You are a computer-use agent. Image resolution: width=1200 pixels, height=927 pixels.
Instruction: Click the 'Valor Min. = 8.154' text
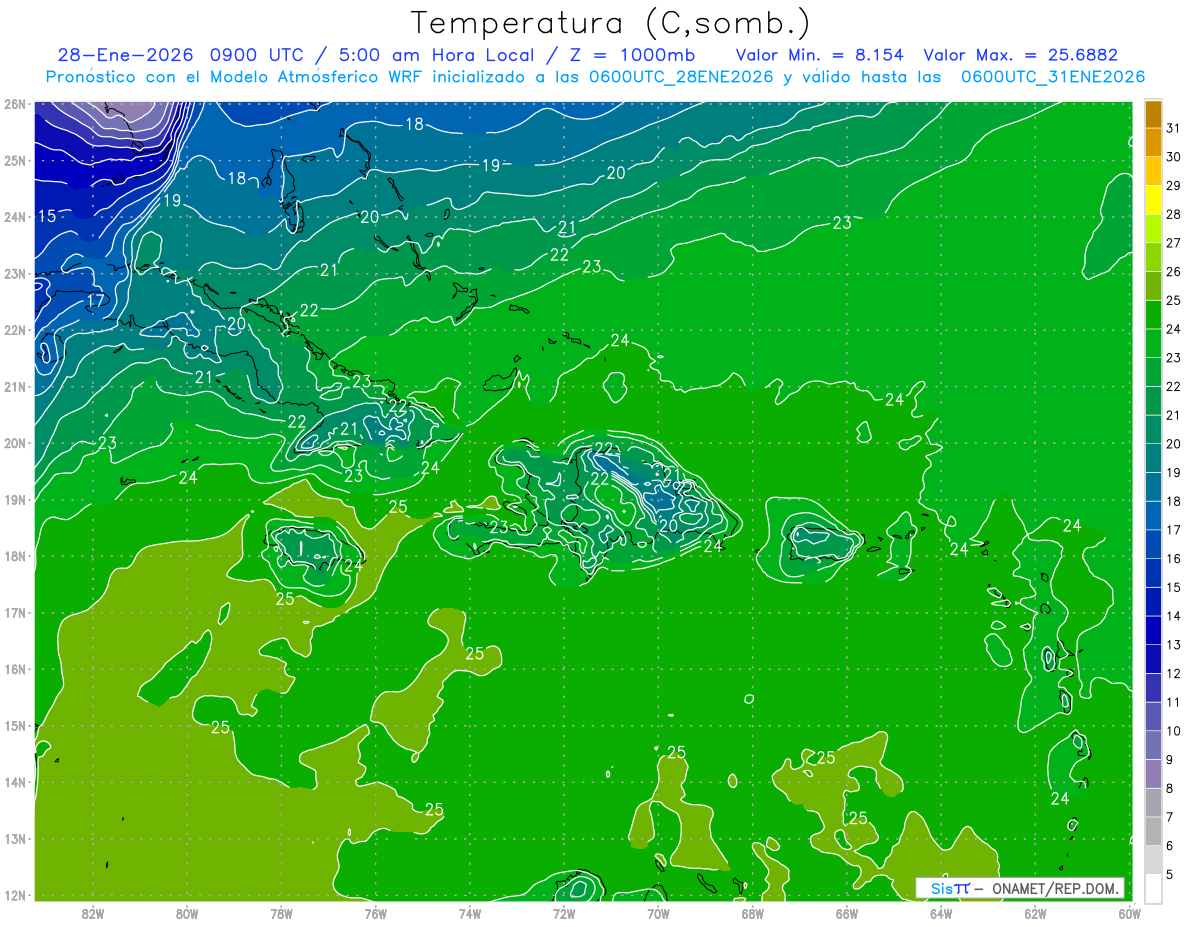820,55
